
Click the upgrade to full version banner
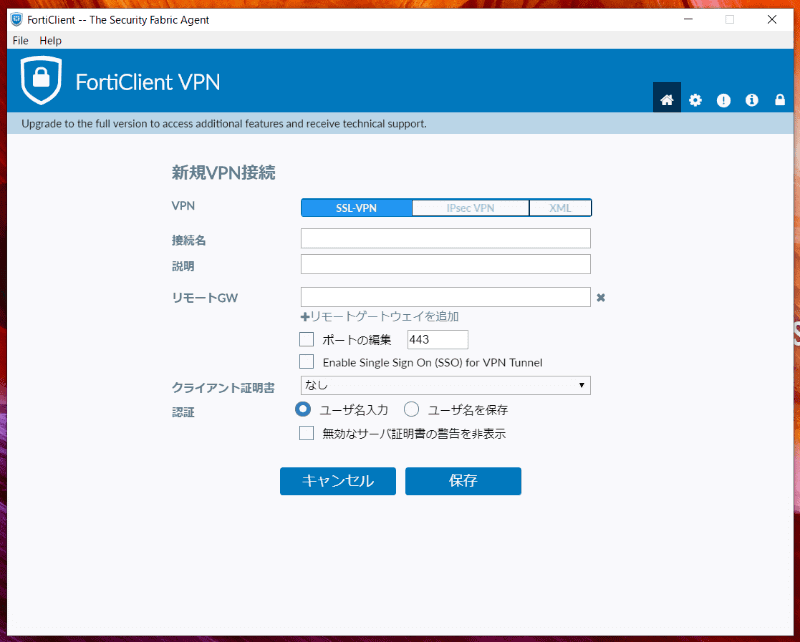pyautogui.click(x=400, y=124)
